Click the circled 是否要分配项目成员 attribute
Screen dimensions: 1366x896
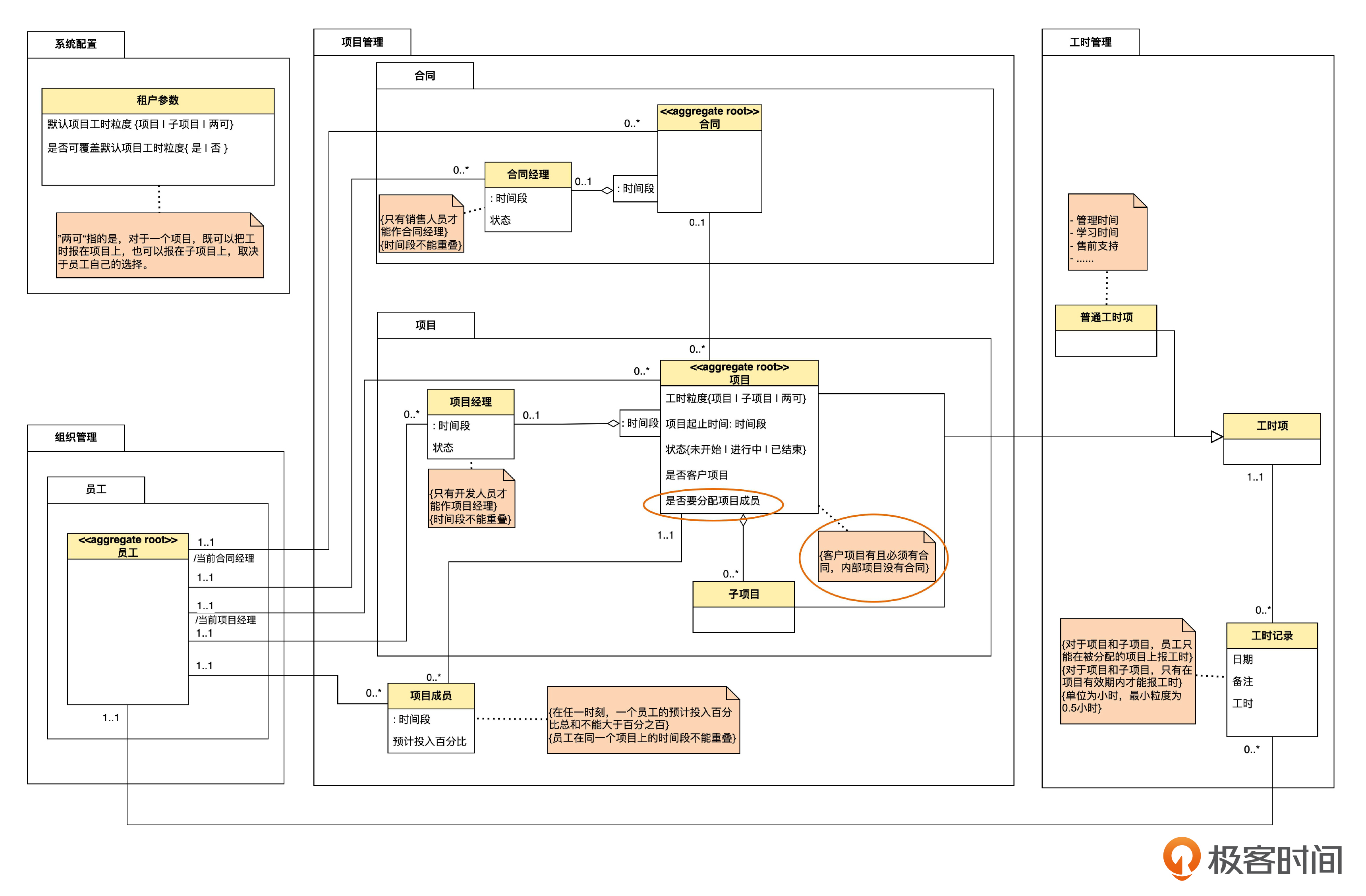coord(712,501)
